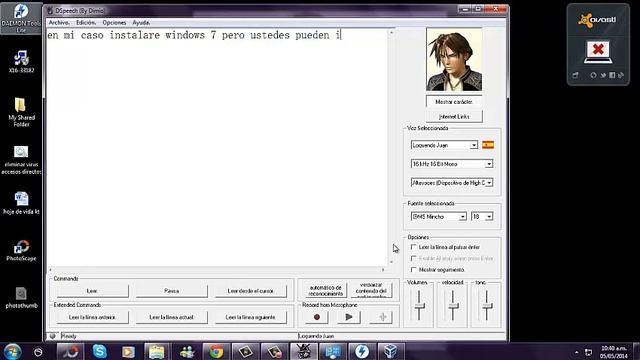Select the PhotoScape desktop shortcut
The image size is (640, 360).
click(x=21, y=250)
